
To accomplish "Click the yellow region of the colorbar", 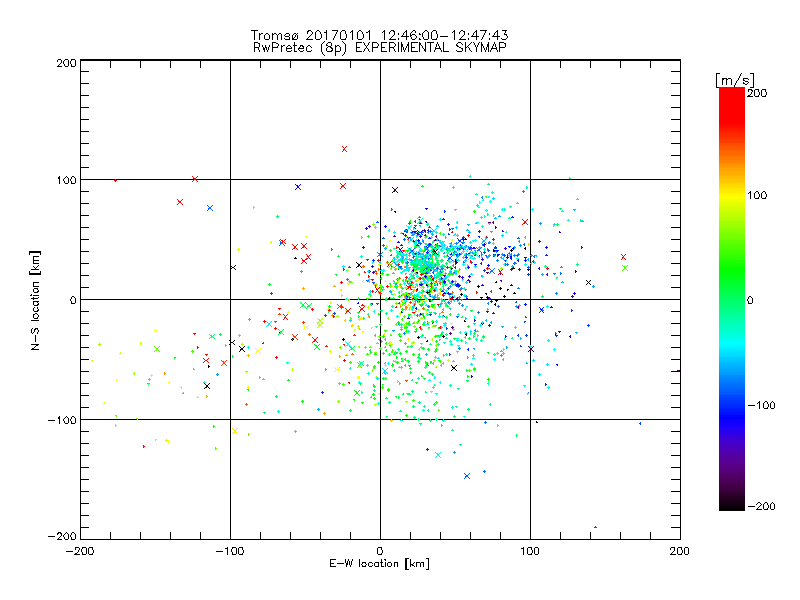I will click(x=732, y=196).
